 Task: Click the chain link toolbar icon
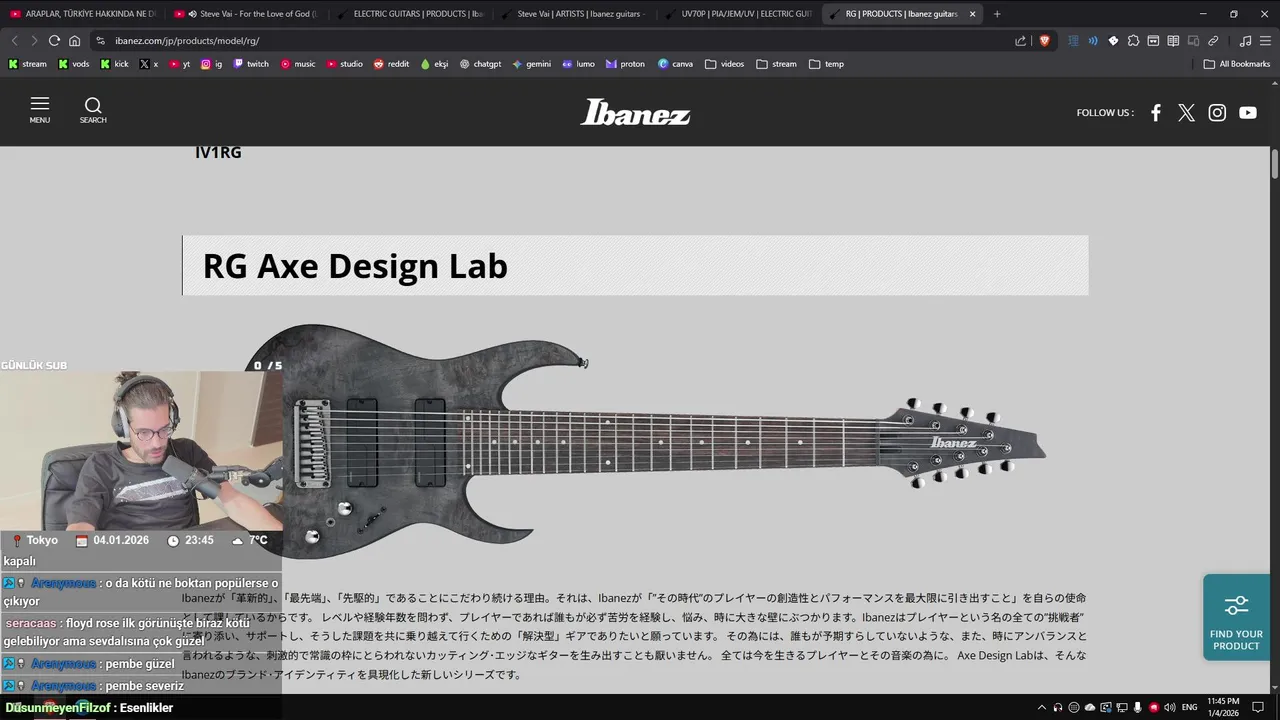point(1213,41)
